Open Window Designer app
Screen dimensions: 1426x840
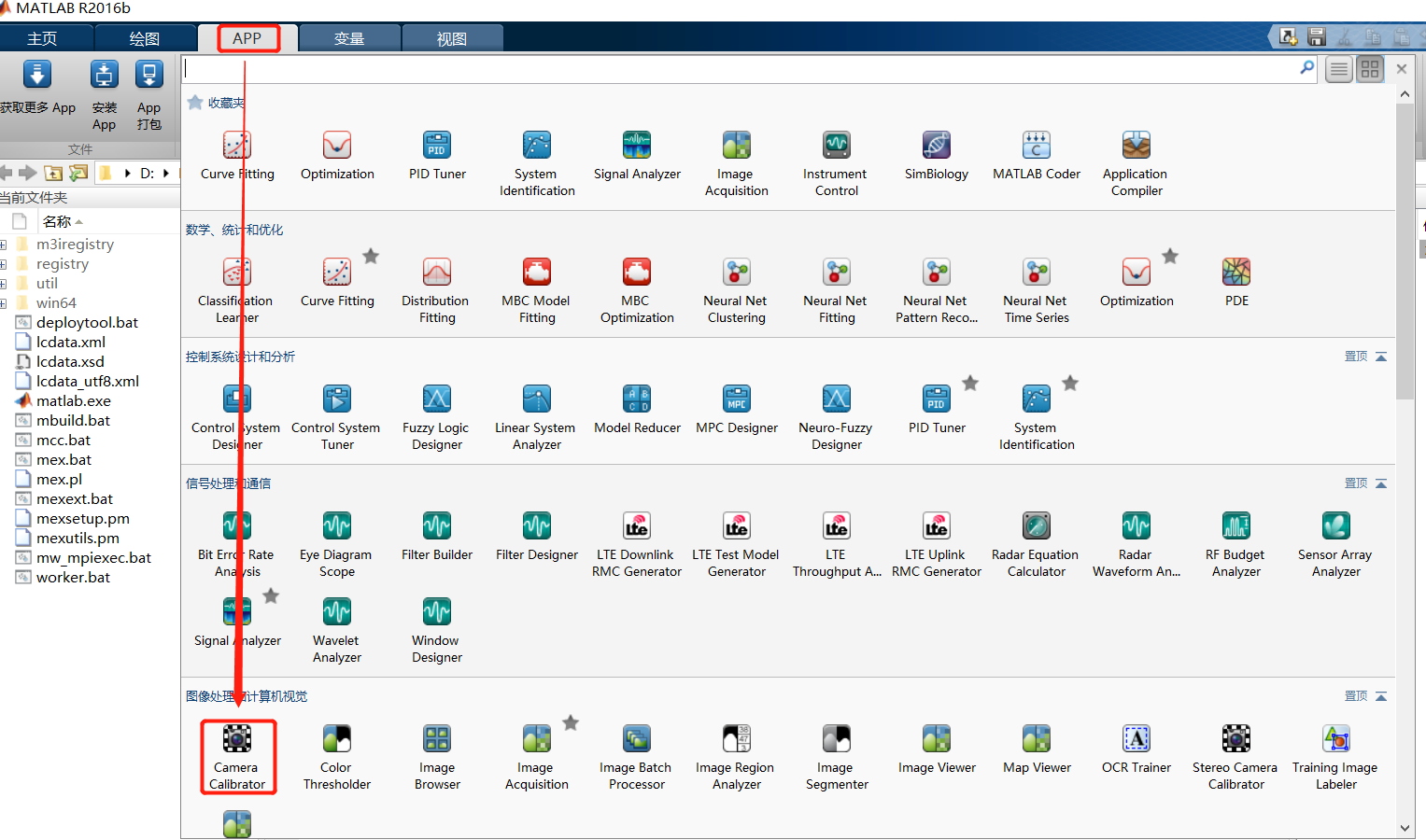436,631
